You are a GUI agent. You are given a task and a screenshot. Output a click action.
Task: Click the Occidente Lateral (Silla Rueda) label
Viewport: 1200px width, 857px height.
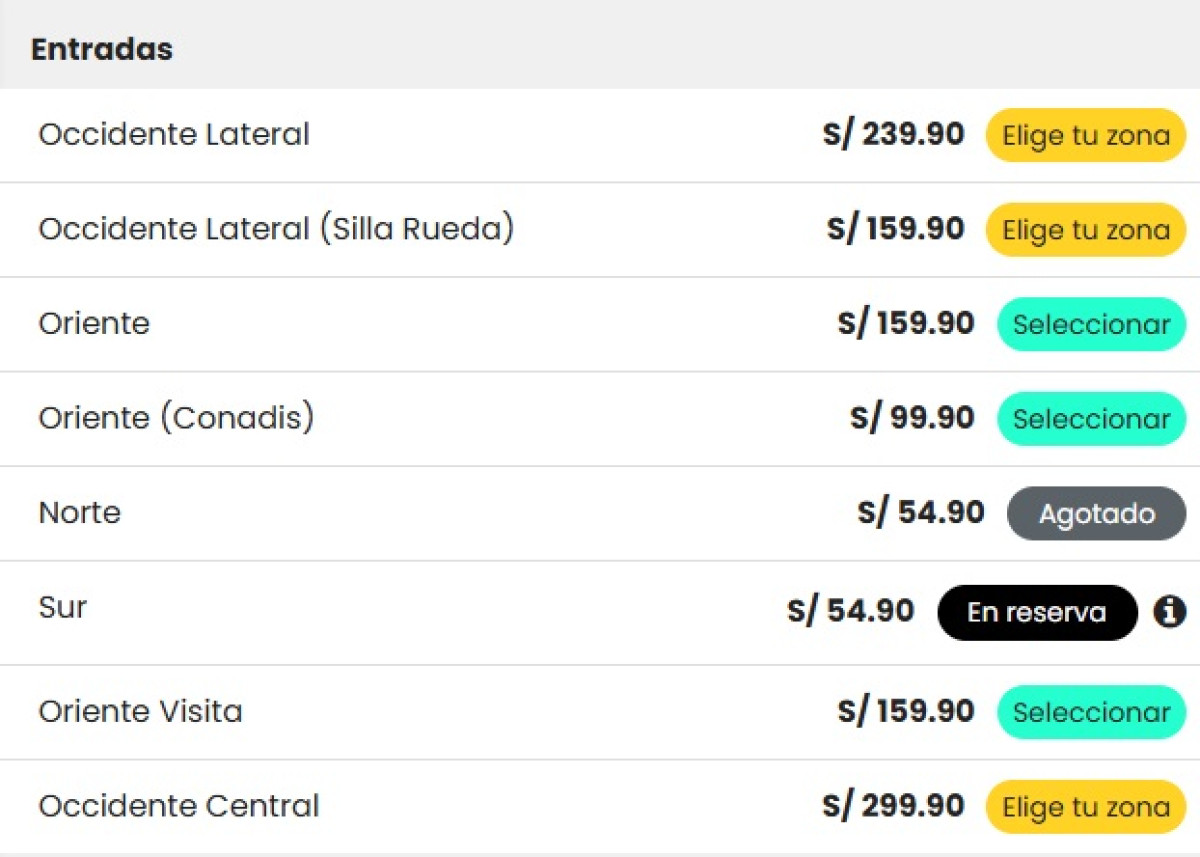pos(276,229)
